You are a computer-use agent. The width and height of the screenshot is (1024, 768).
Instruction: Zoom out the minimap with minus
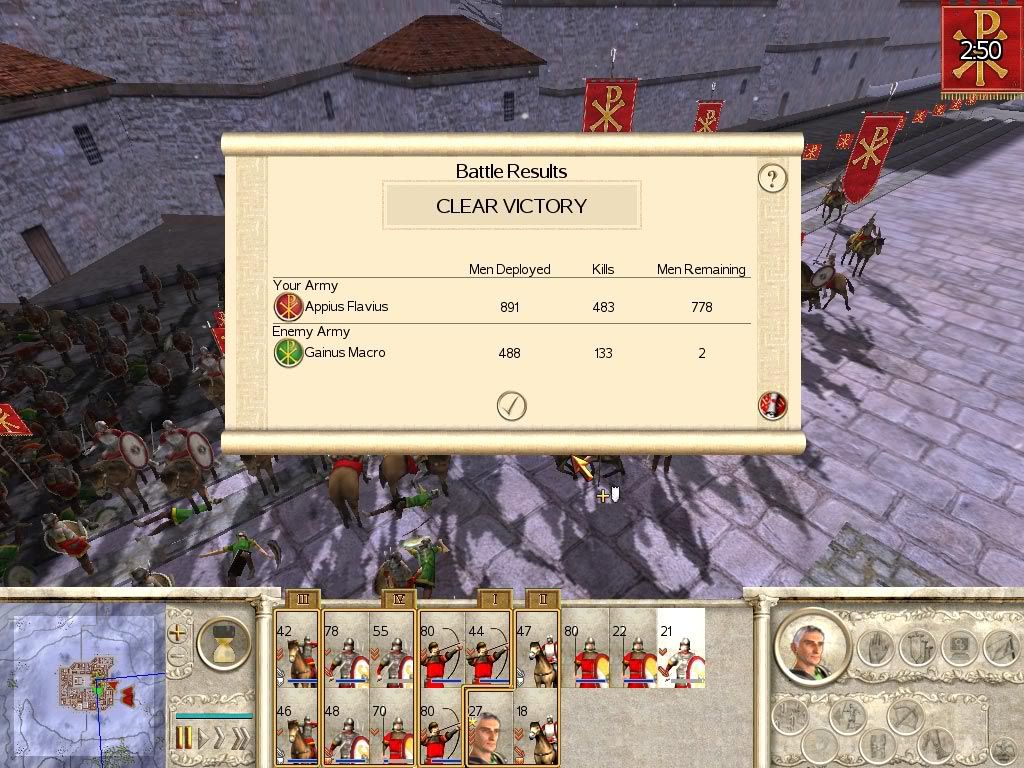click(177, 656)
